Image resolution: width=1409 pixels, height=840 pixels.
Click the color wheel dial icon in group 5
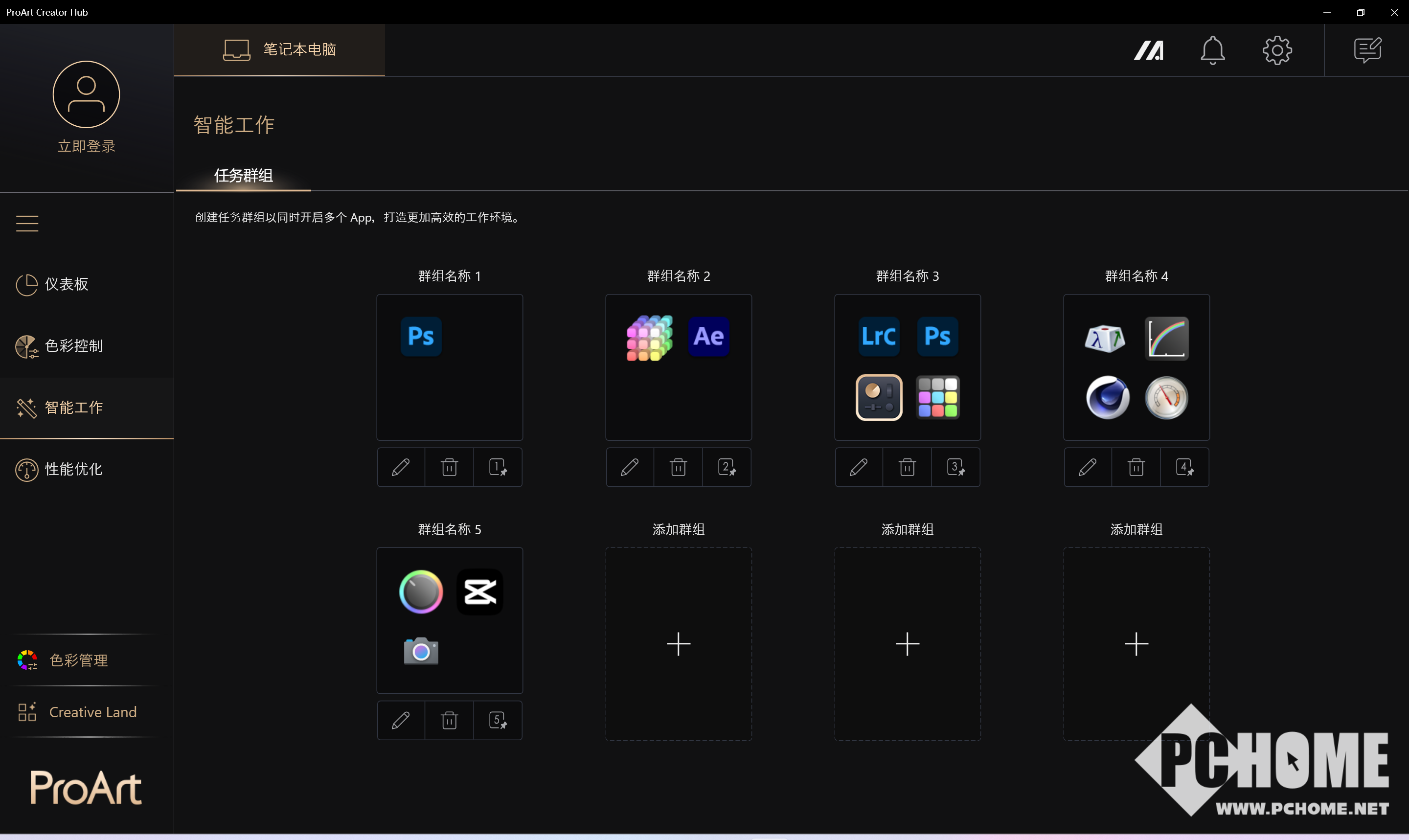421,592
